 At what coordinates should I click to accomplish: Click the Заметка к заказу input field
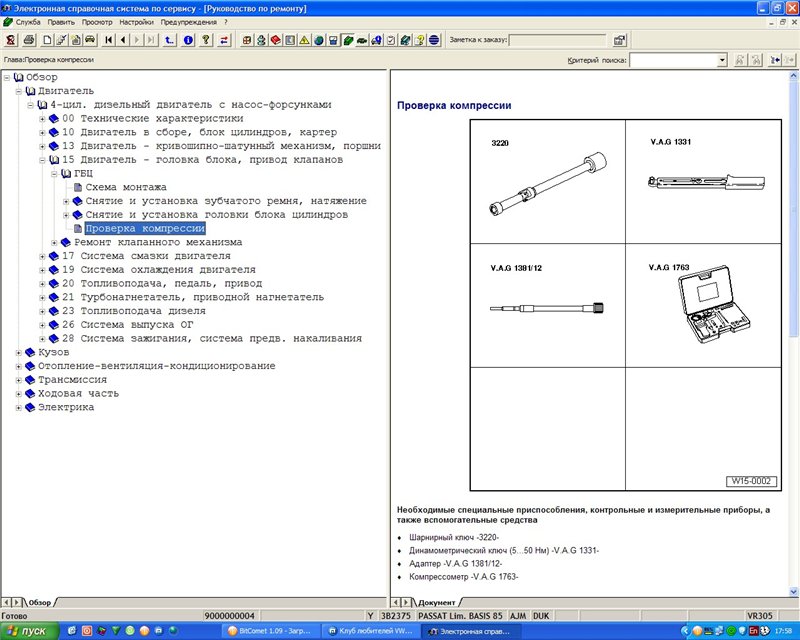pos(557,40)
